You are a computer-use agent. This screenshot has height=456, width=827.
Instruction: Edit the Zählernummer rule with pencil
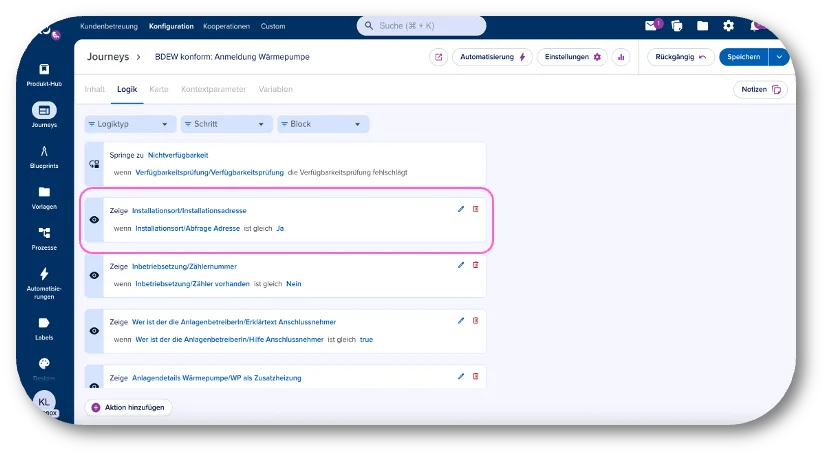(461, 265)
